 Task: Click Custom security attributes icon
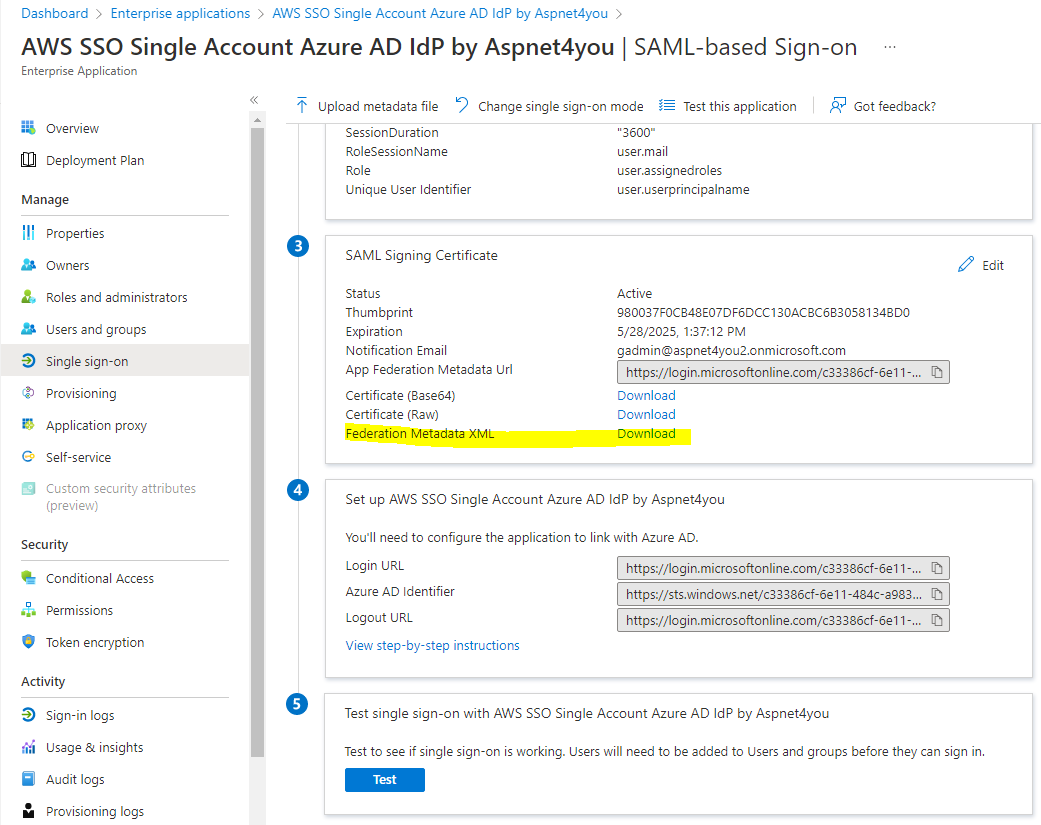pyautogui.click(x=28, y=488)
